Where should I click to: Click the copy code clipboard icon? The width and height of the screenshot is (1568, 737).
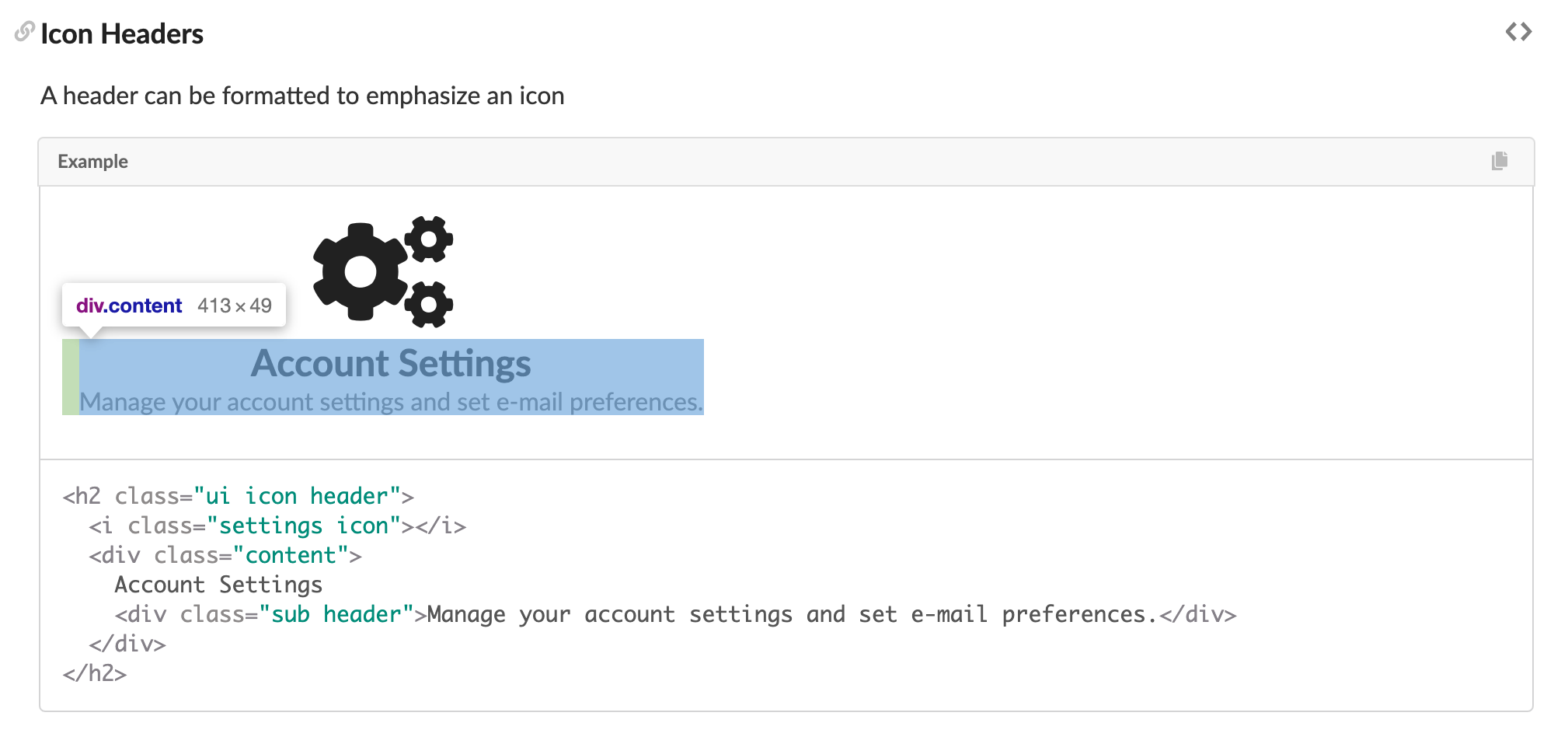tap(1500, 161)
